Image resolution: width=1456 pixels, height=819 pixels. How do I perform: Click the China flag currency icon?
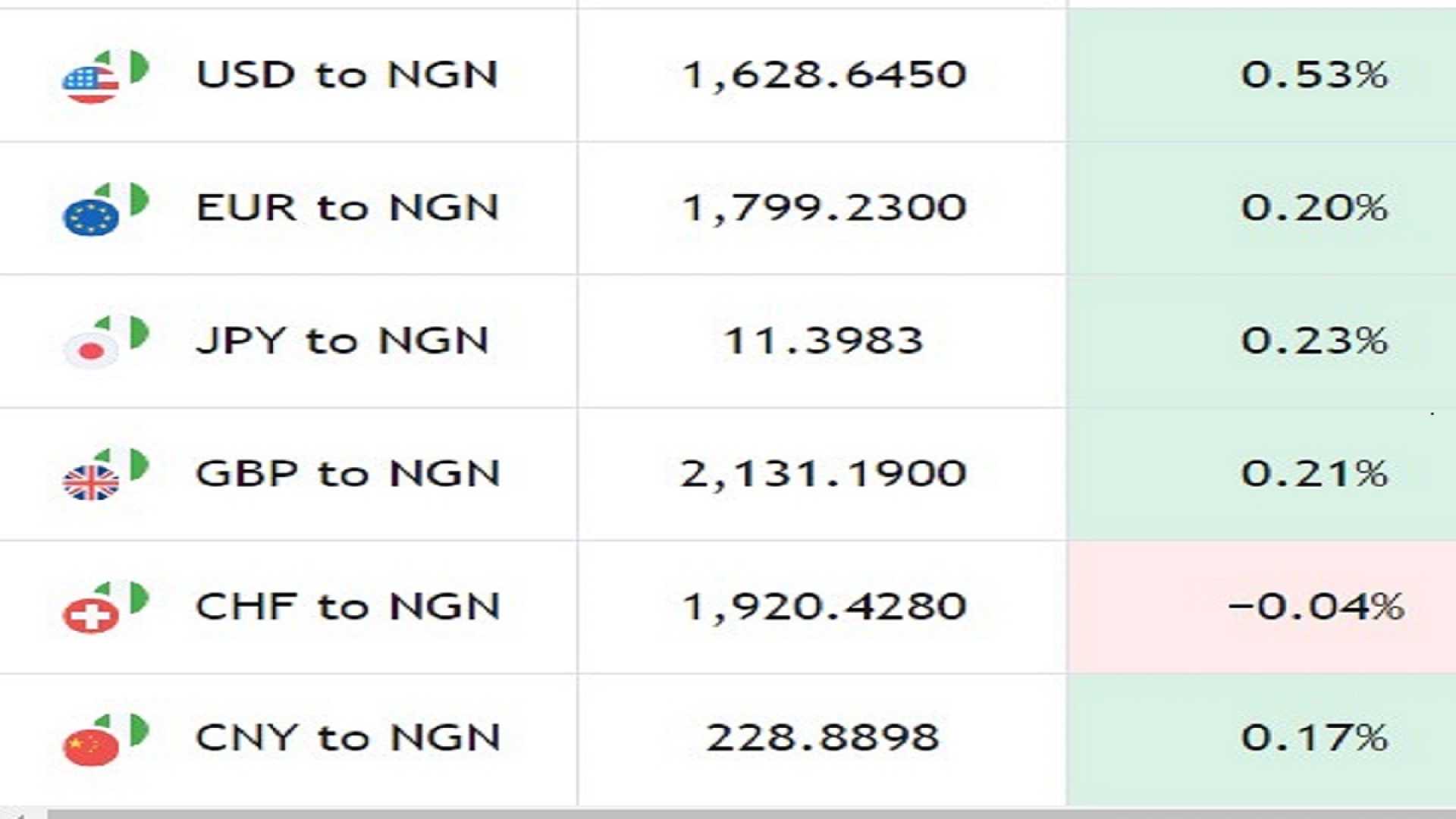91,746
